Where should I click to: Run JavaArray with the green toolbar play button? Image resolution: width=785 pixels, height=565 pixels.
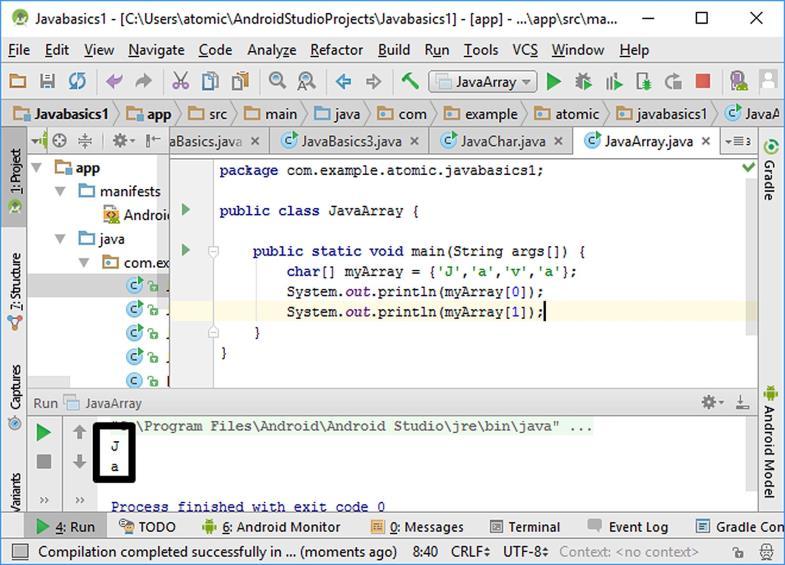tap(553, 81)
